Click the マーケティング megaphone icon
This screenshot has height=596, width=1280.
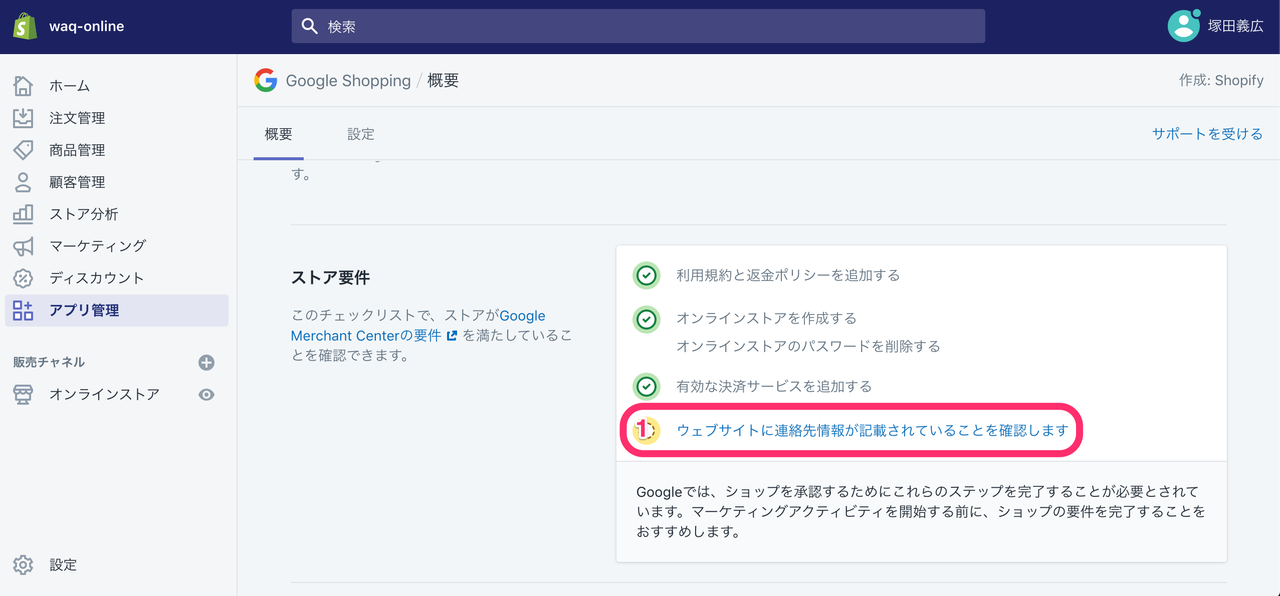coord(23,246)
